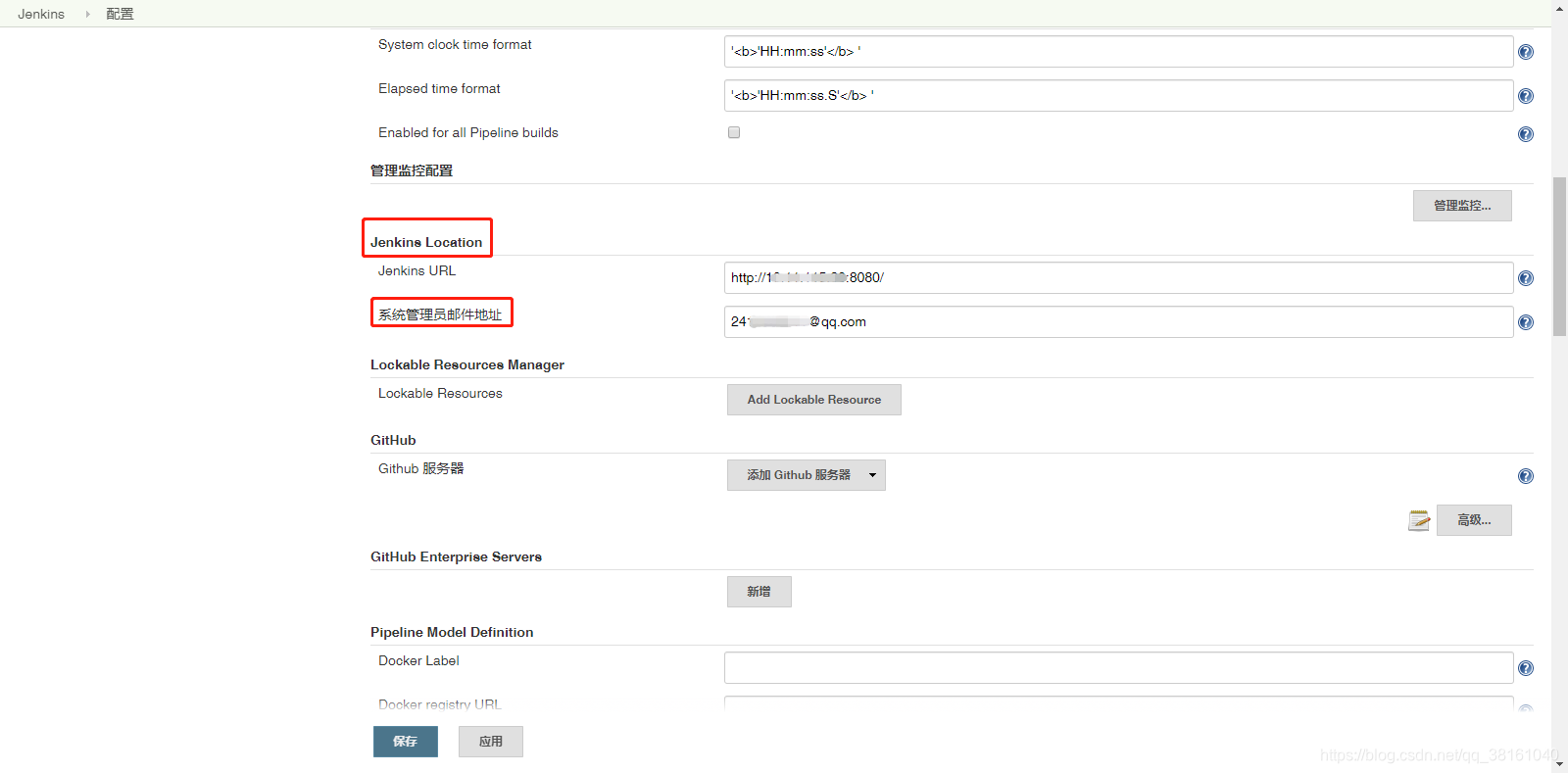The width and height of the screenshot is (1568, 773).
Task: Focus Jenkins URL input field
Action: tap(1119, 278)
